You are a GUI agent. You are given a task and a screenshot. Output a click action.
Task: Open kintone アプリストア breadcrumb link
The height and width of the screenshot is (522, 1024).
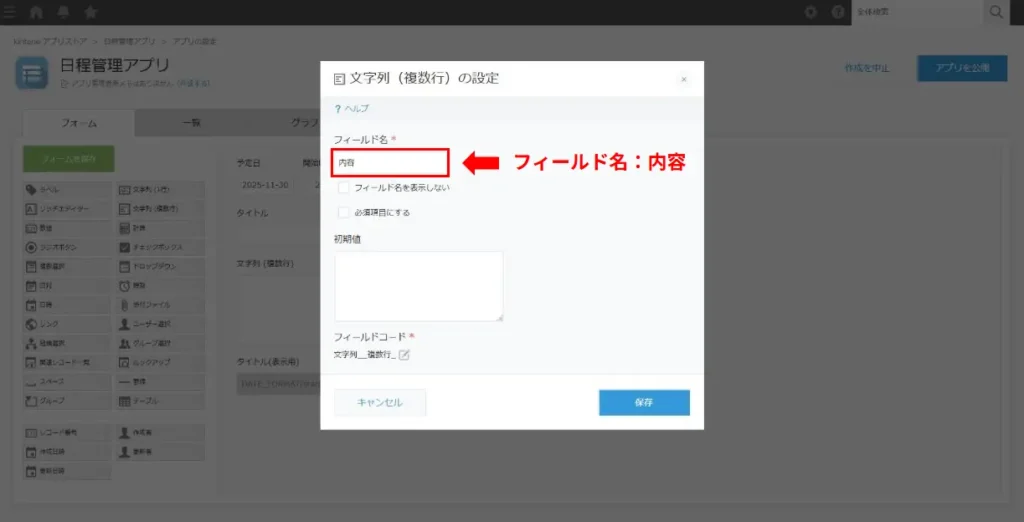50,41
